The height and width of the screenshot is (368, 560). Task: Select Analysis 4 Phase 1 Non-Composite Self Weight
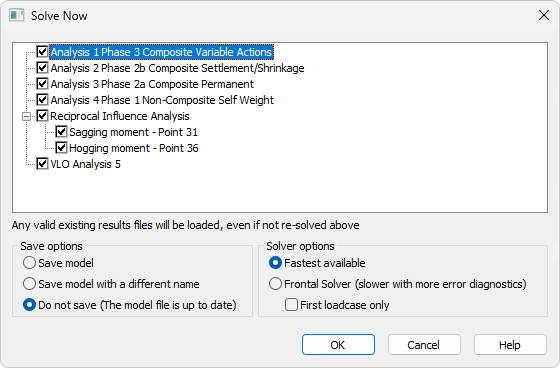point(162,100)
